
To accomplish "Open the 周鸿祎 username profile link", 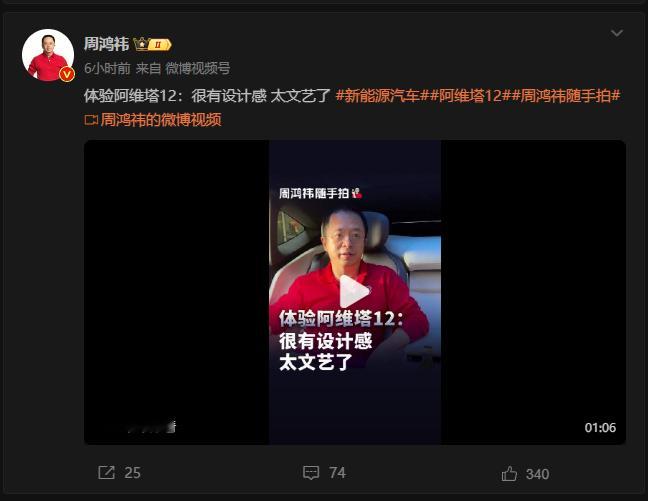I will [107, 44].
